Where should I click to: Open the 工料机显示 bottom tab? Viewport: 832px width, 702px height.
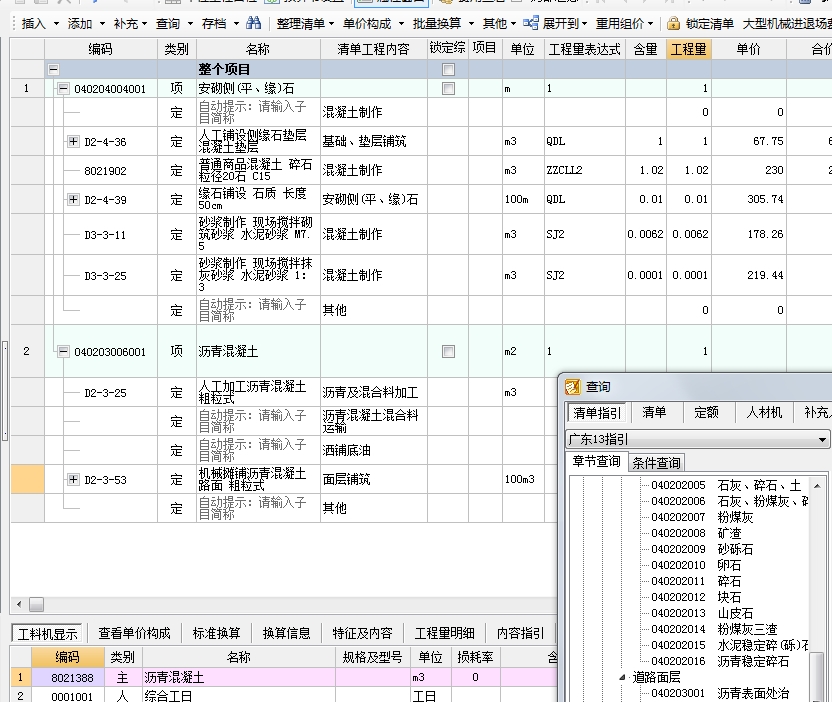pyautogui.click(x=47, y=634)
